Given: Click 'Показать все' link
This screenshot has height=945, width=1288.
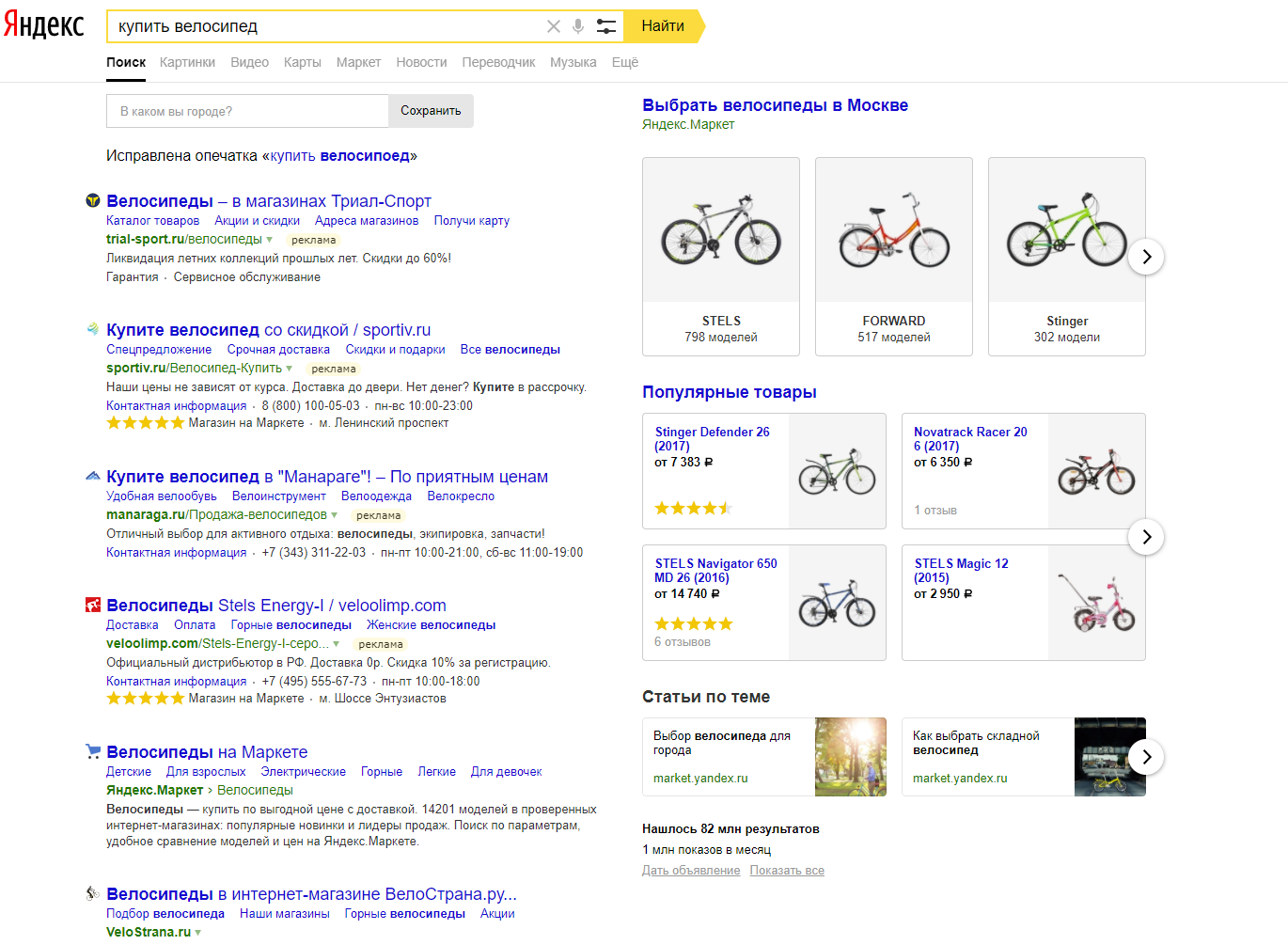Looking at the screenshot, I should [787, 871].
